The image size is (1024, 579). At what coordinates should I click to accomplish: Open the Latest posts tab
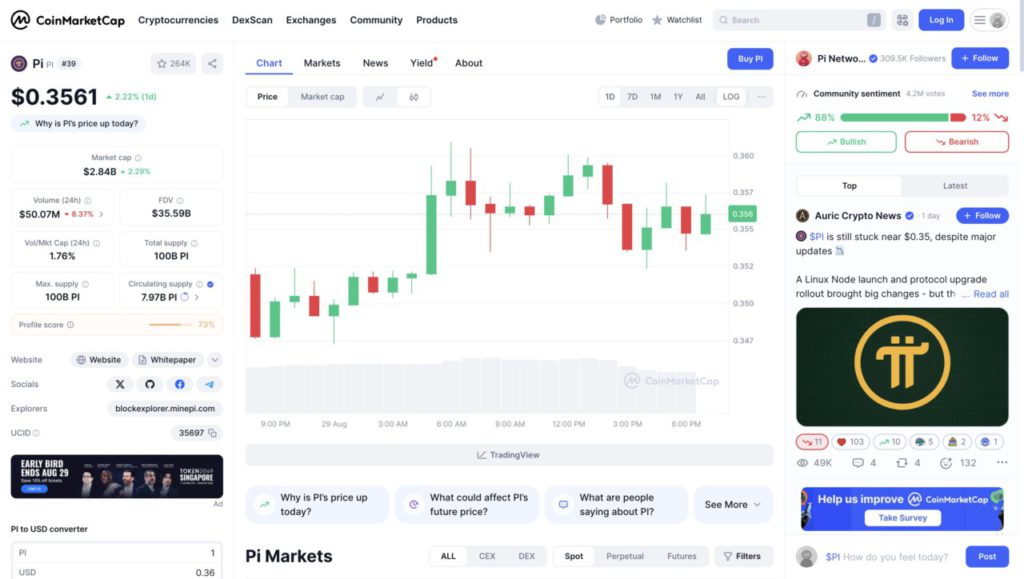pos(954,186)
